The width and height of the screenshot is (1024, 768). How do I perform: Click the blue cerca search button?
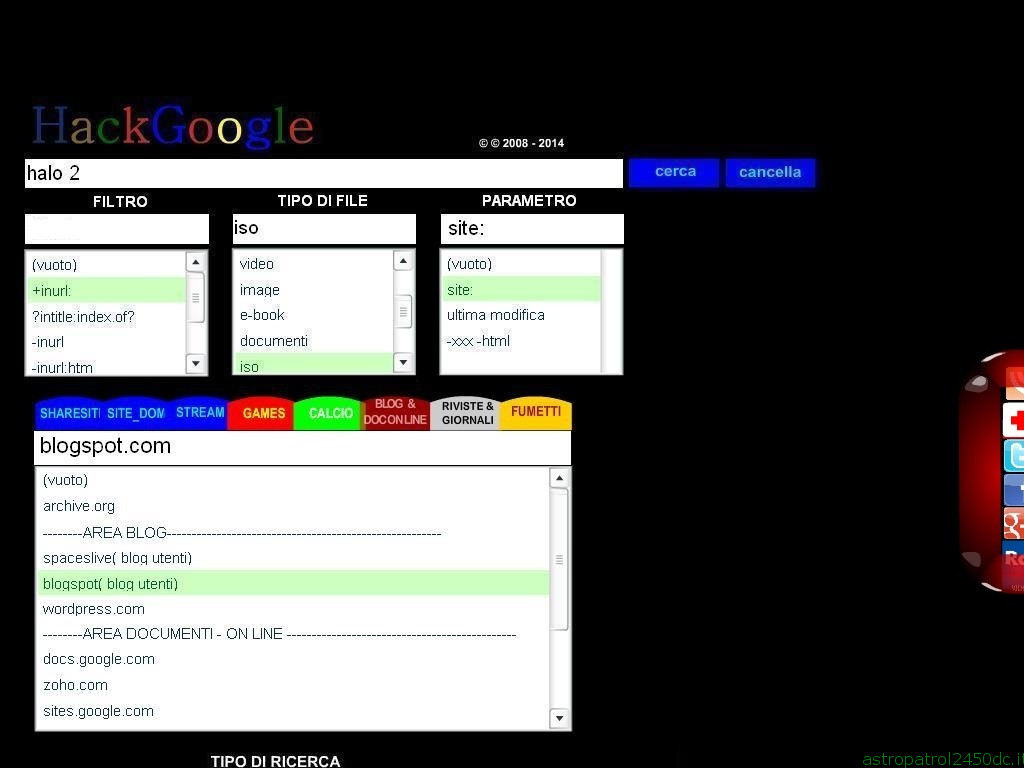tap(674, 172)
